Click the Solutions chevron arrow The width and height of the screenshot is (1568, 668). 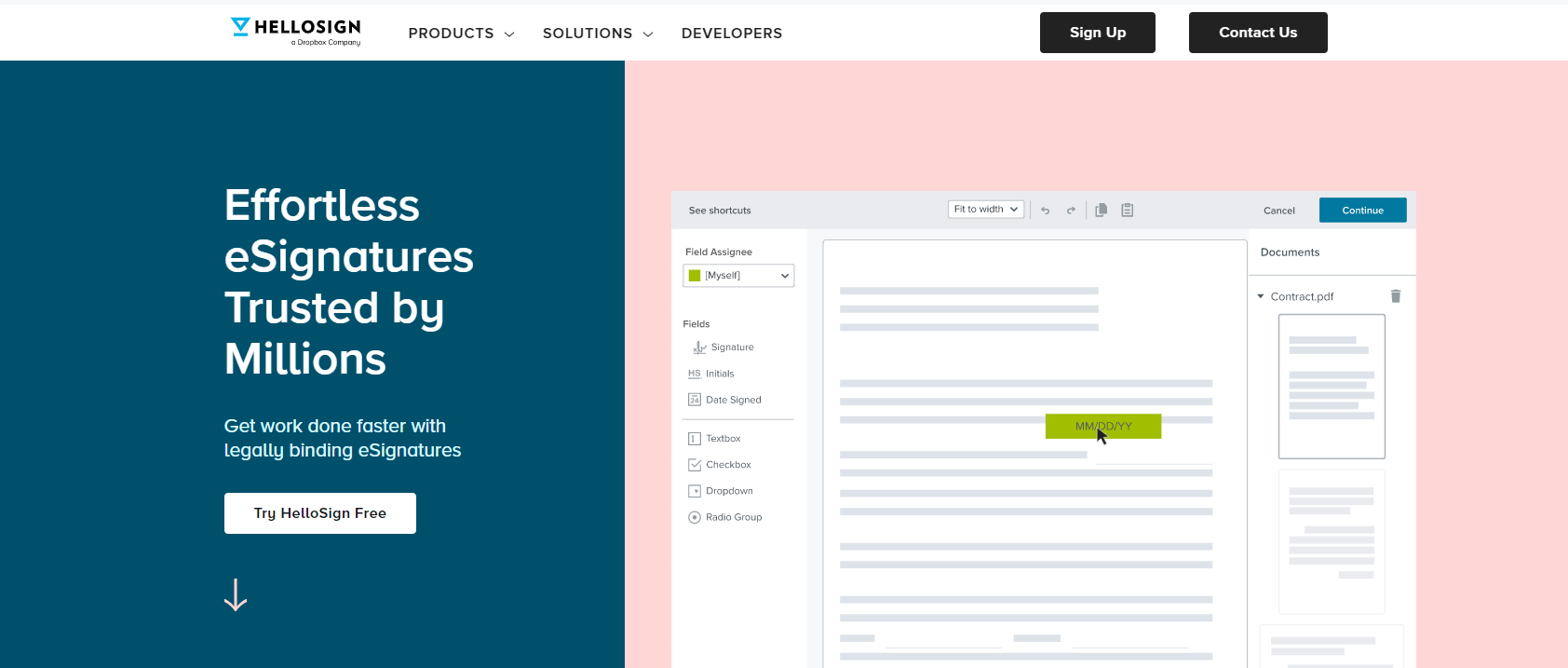pyautogui.click(x=648, y=34)
